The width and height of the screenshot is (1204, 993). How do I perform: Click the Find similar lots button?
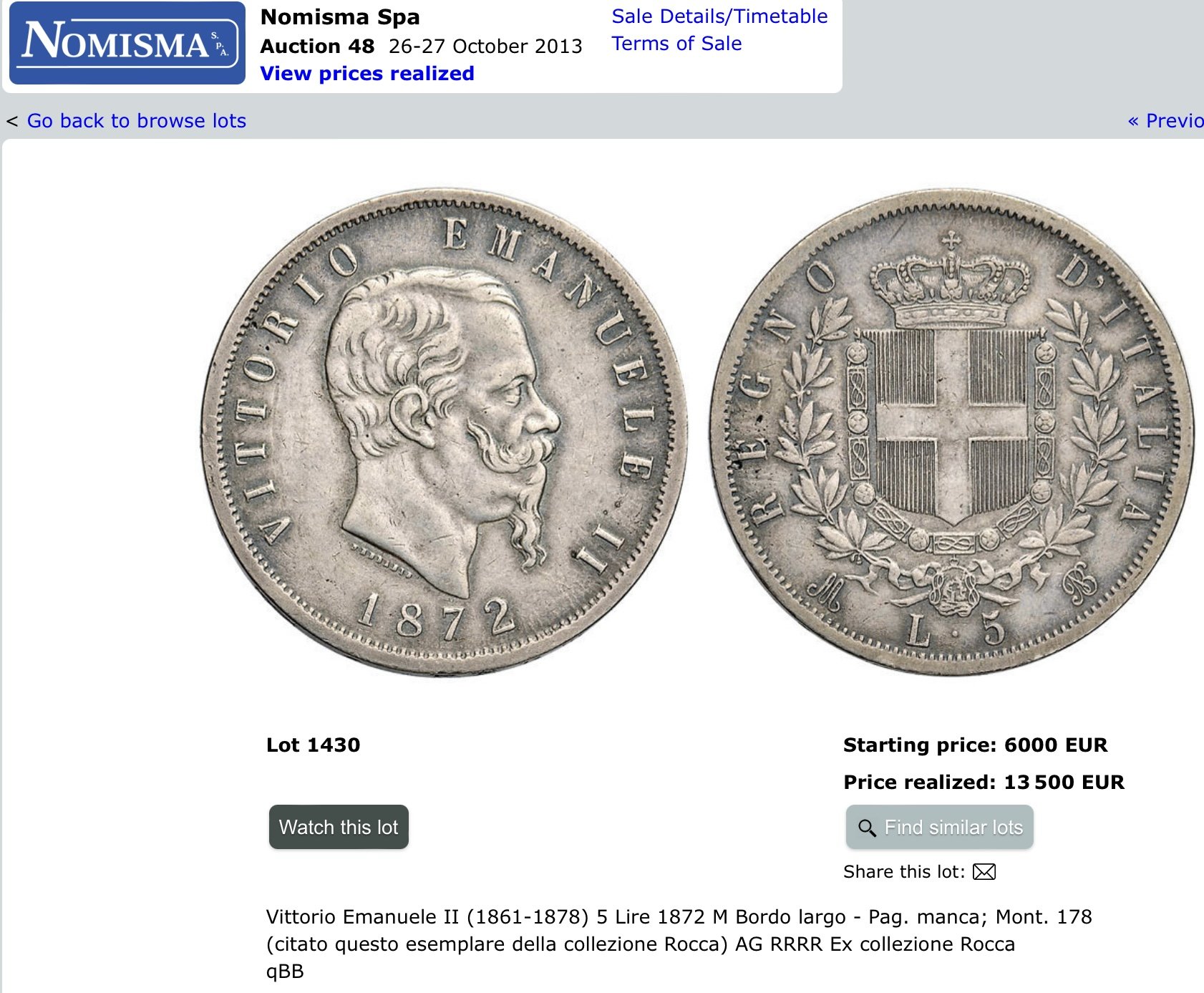pyautogui.click(x=940, y=827)
